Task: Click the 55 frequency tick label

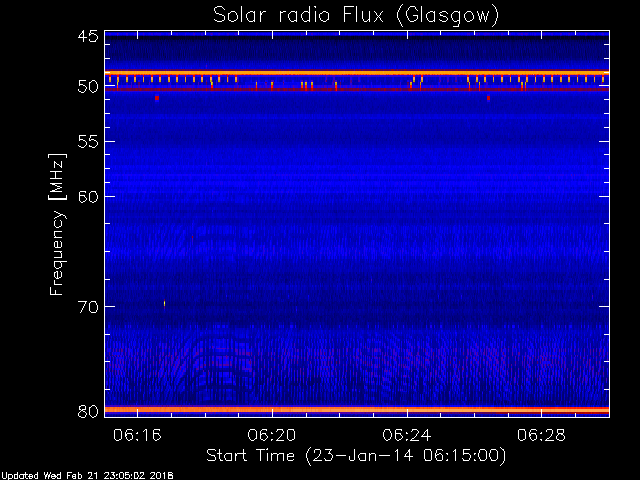Action: pyautogui.click(x=88, y=142)
